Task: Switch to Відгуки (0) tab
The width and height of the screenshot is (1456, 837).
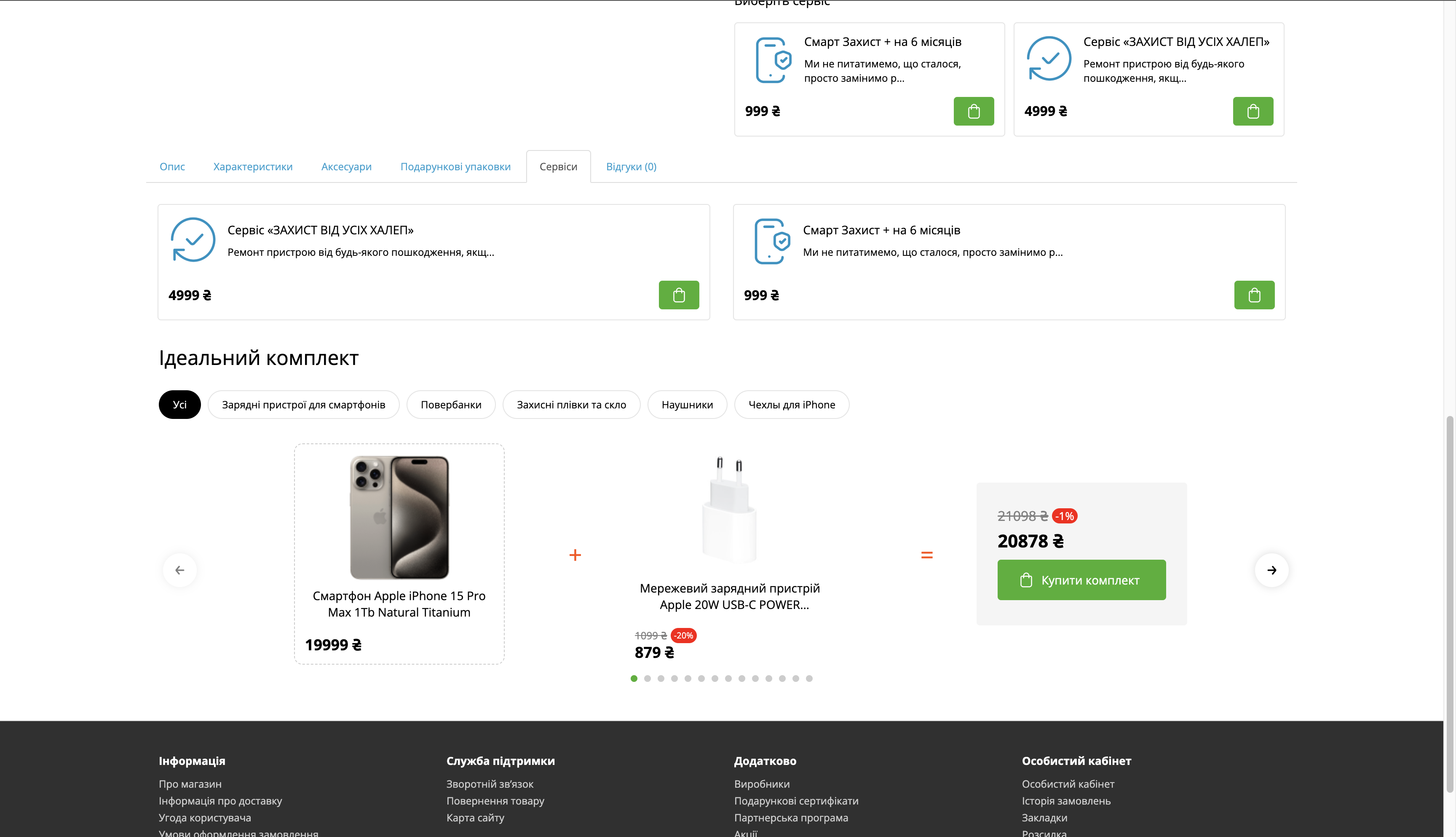Action: pyautogui.click(x=631, y=167)
